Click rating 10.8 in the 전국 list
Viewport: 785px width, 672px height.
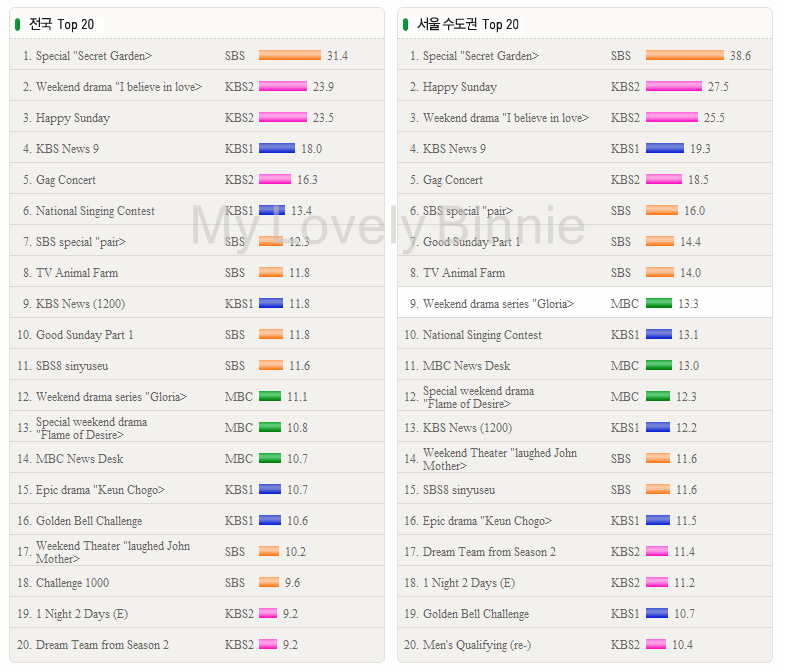pyautogui.click(x=297, y=428)
